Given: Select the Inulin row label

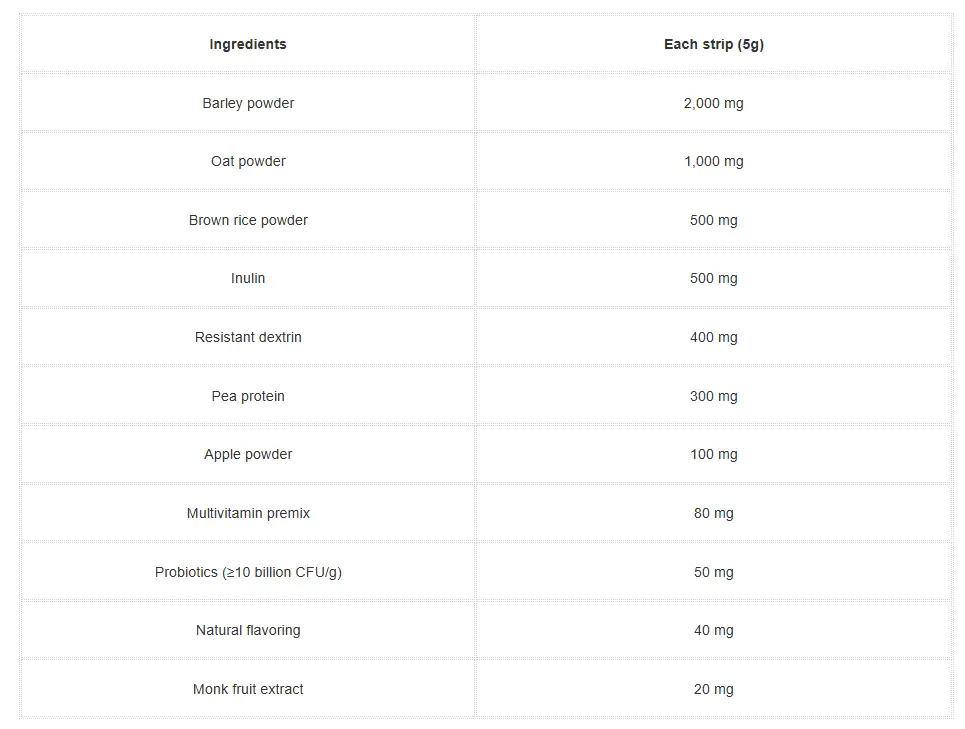Looking at the screenshot, I should [x=248, y=278].
